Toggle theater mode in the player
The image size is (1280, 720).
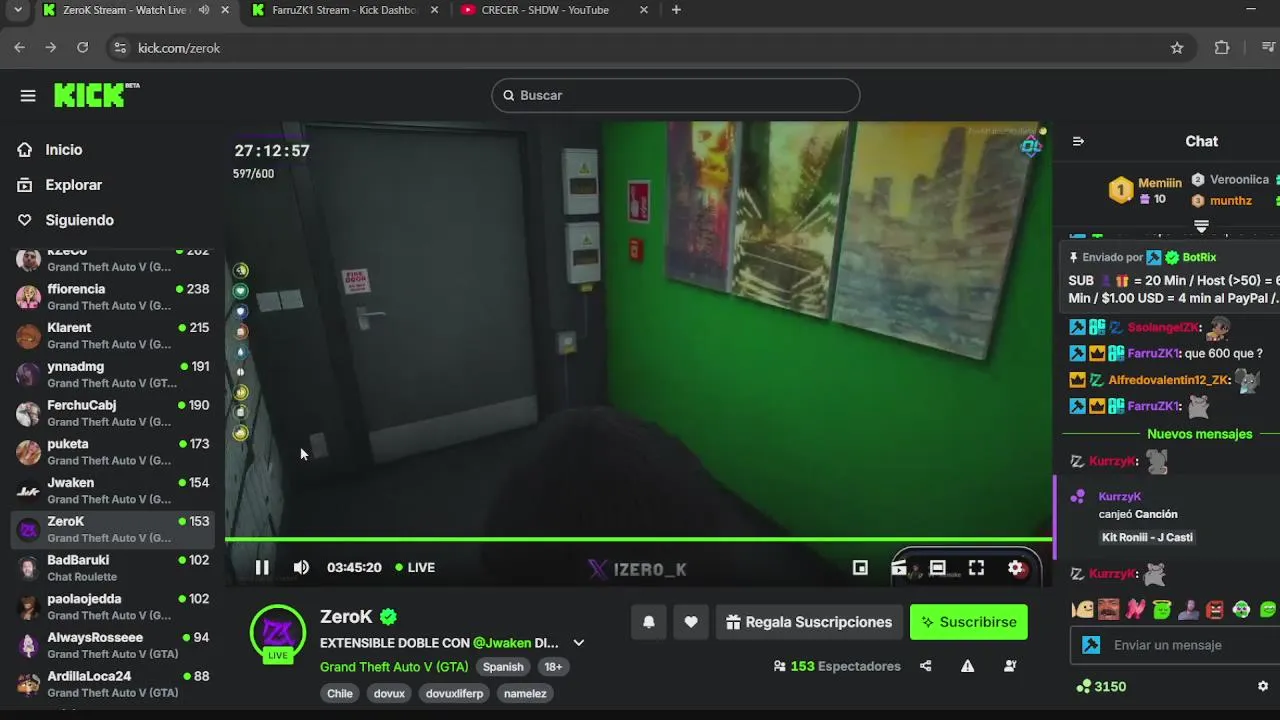tap(937, 567)
